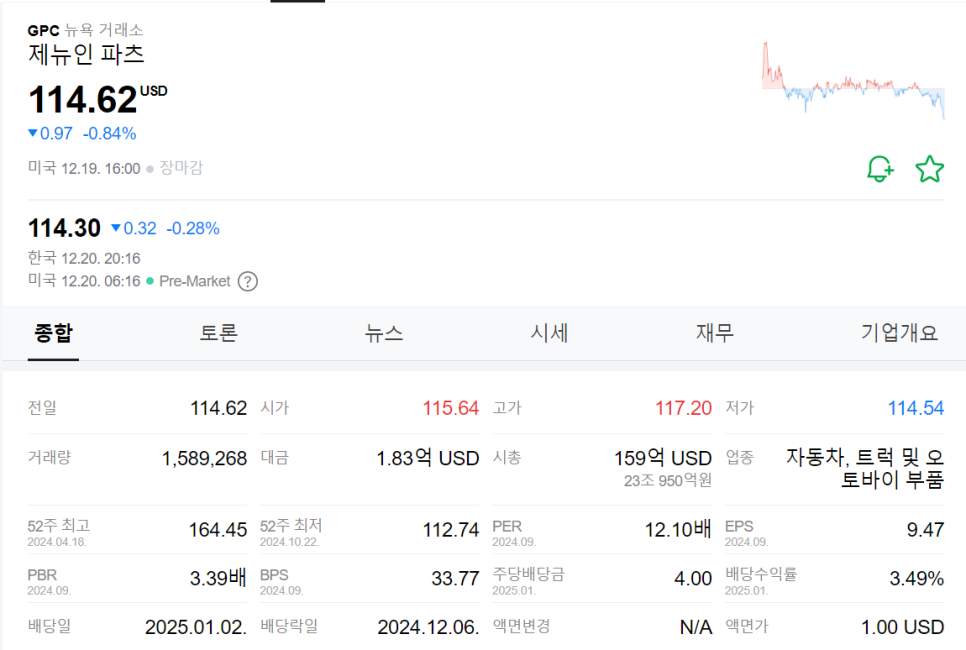Click the blue down arrow beside 0.97
The height and width of the screenshot is (650, 966).
(x=33, y=133)
